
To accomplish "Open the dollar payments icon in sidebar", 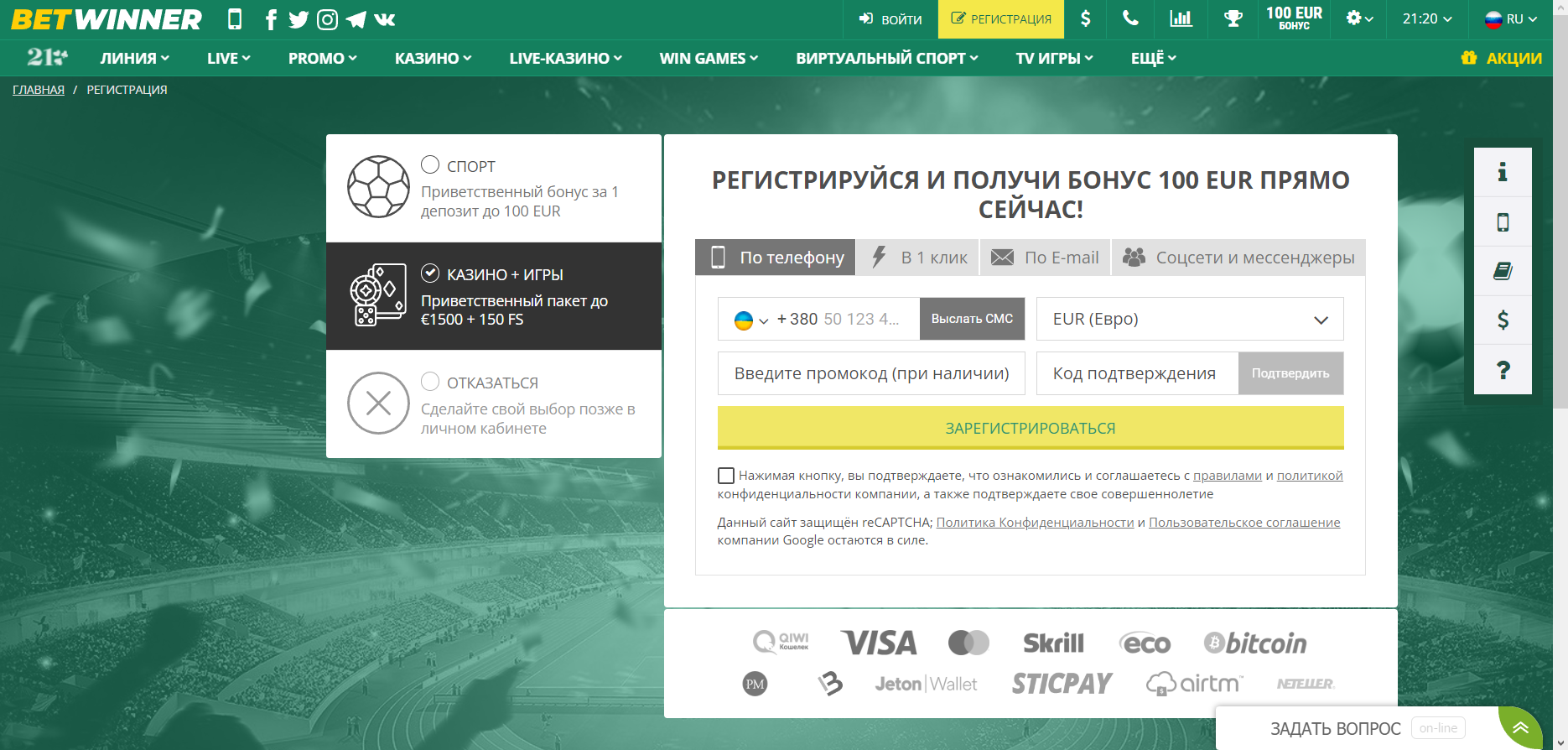I will [x=1503, y=320].
